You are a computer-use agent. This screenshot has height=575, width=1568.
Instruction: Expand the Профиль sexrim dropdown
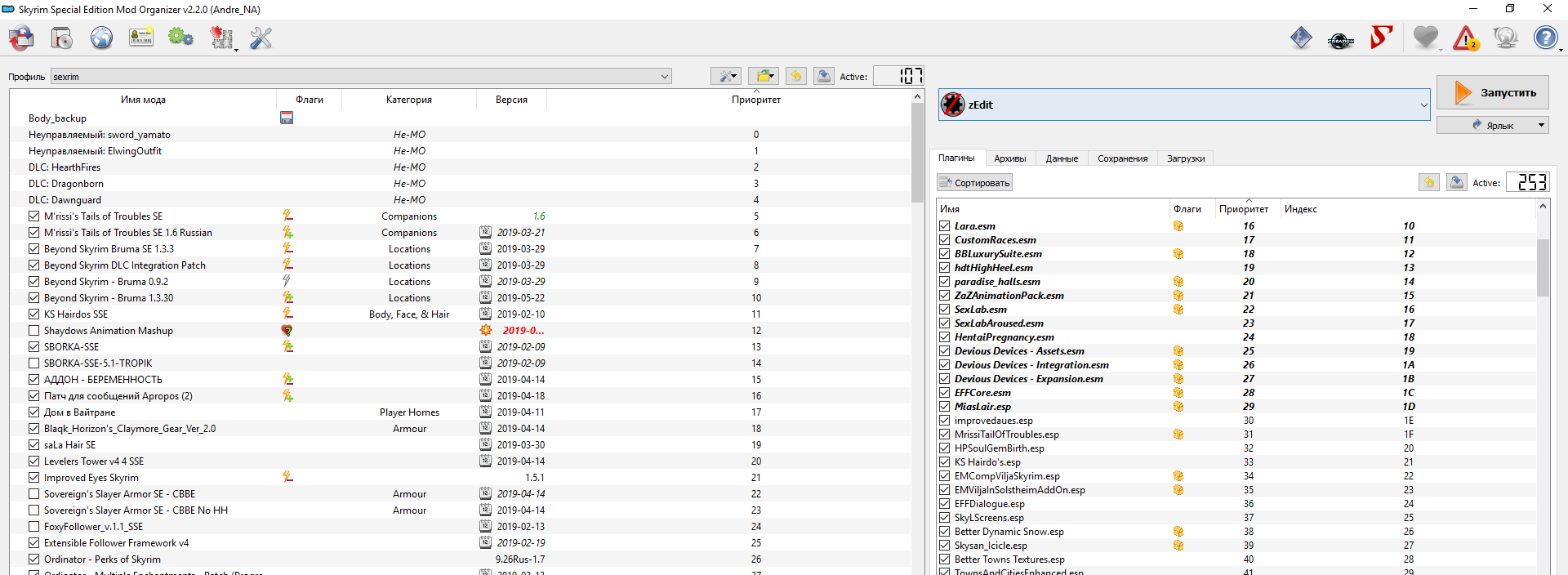[664, 77]
